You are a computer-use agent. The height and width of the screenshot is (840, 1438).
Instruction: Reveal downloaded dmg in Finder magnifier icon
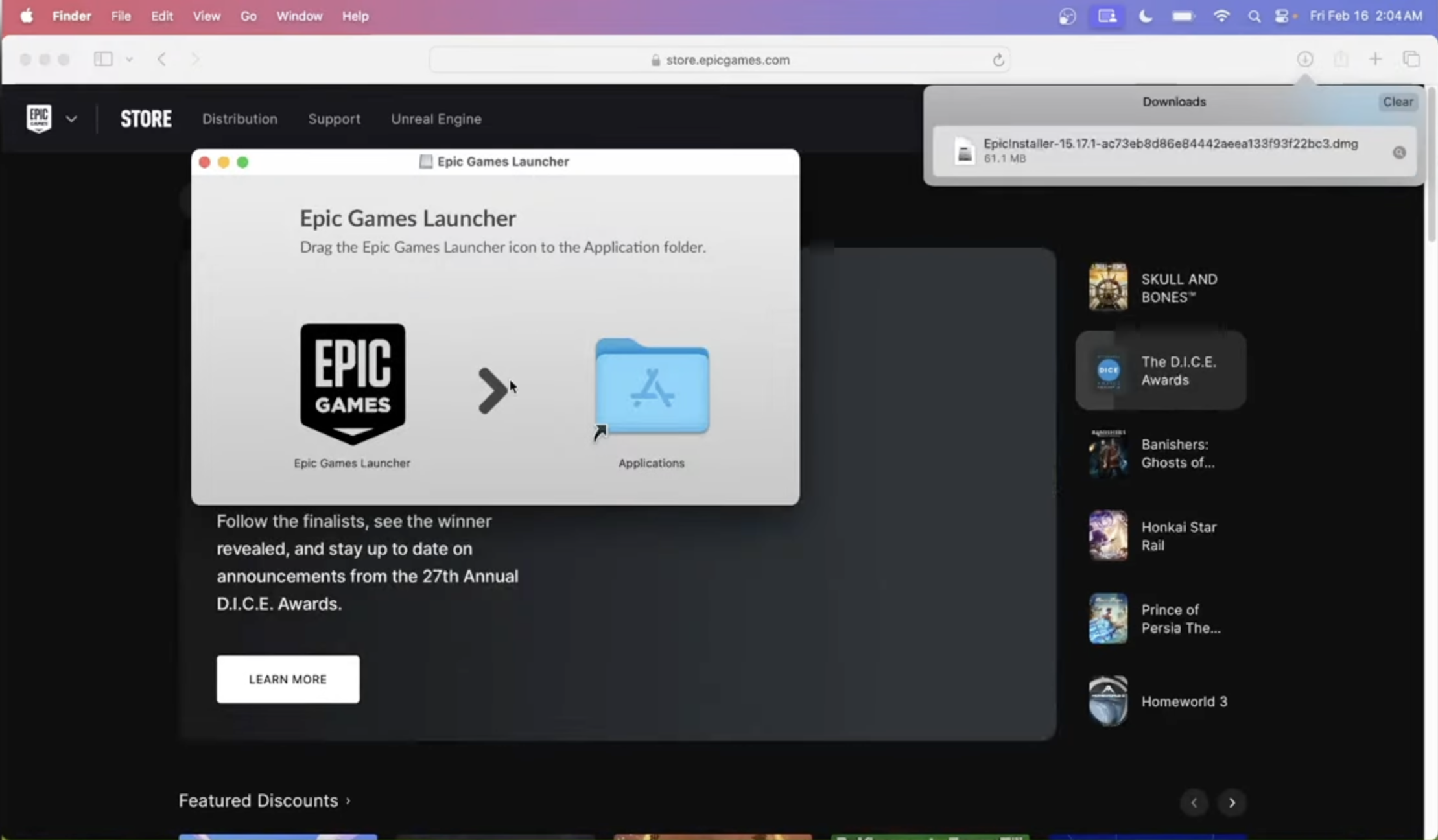1399,153
